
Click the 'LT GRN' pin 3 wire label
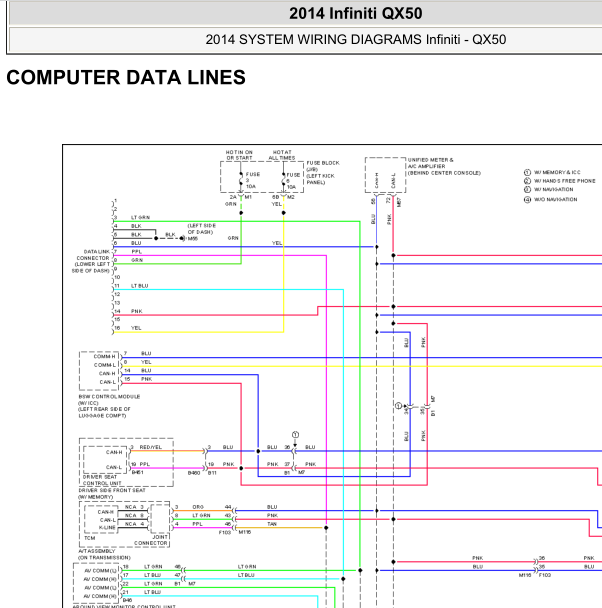click(140, 218)
